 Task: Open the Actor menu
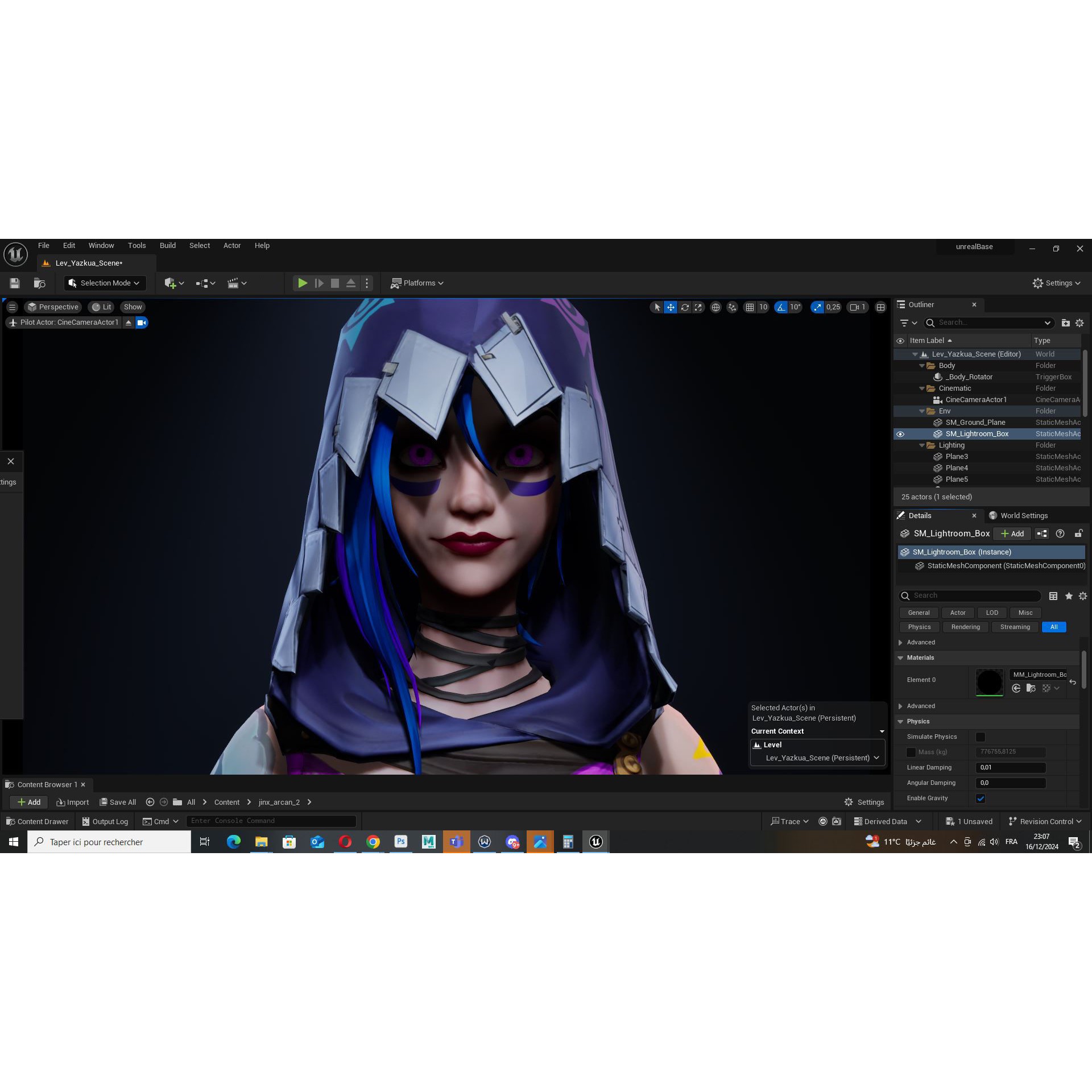[x=232, y=246]
